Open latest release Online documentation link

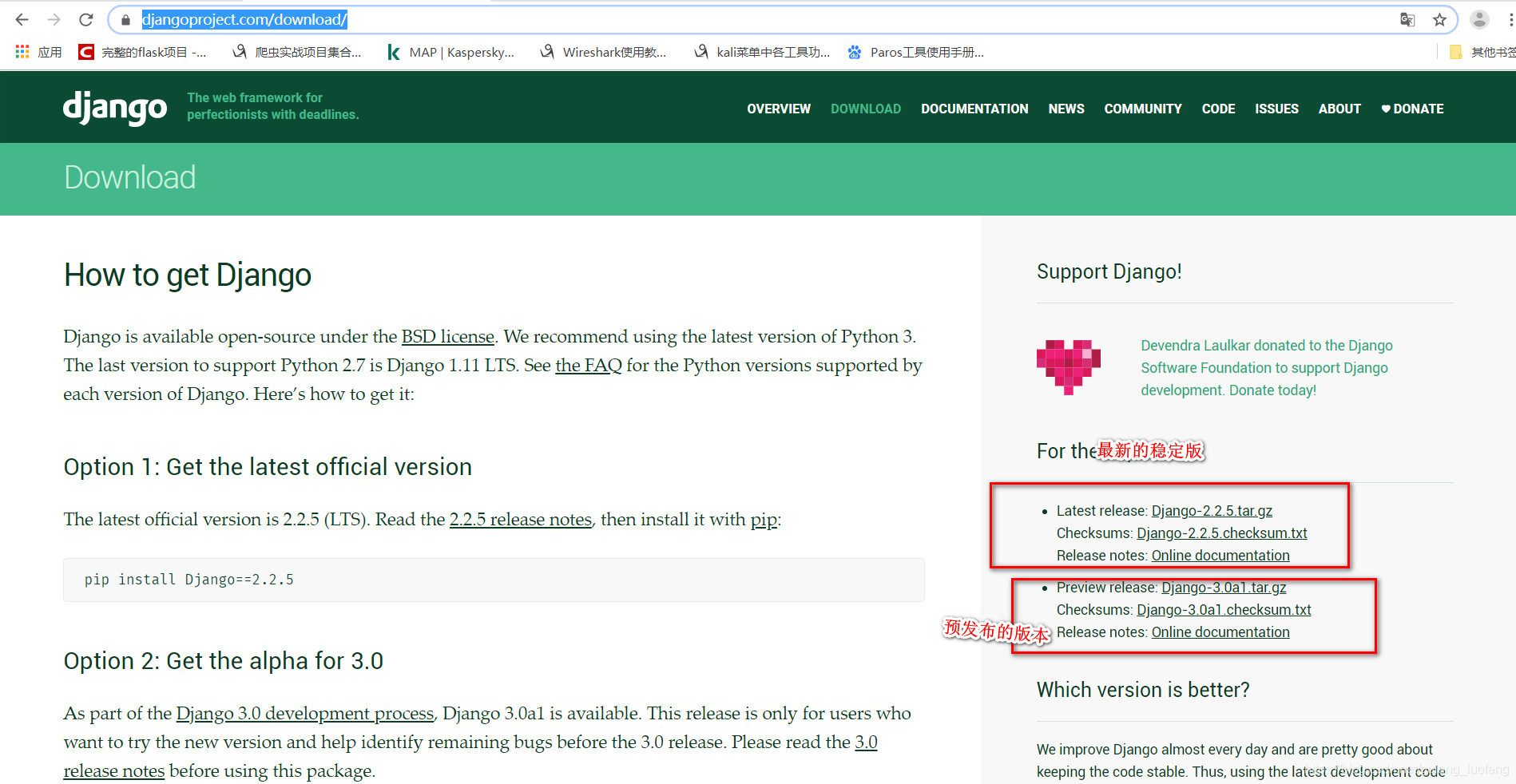click(x=1220, y=556)
